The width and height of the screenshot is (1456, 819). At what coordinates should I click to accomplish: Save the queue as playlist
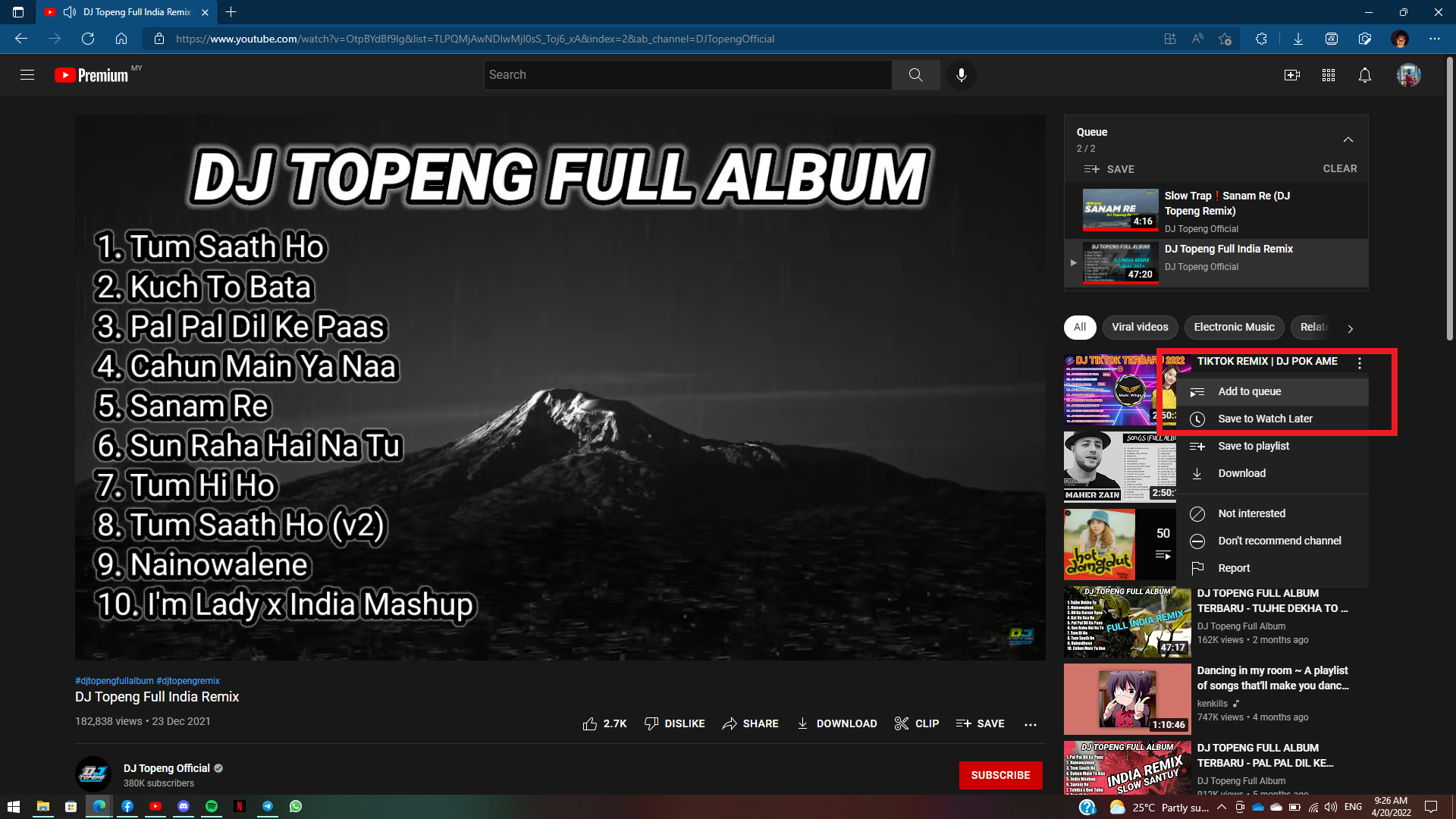(1109, 169)
